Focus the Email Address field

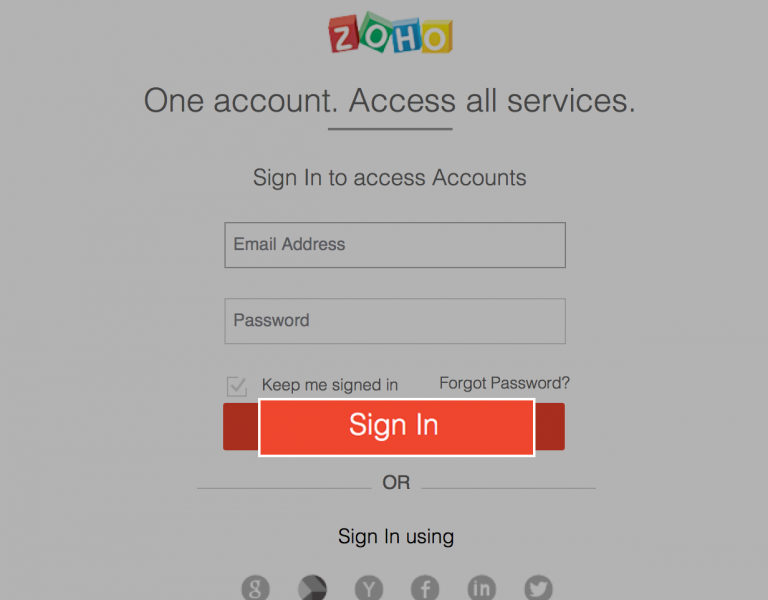click(x=395, y=245)
